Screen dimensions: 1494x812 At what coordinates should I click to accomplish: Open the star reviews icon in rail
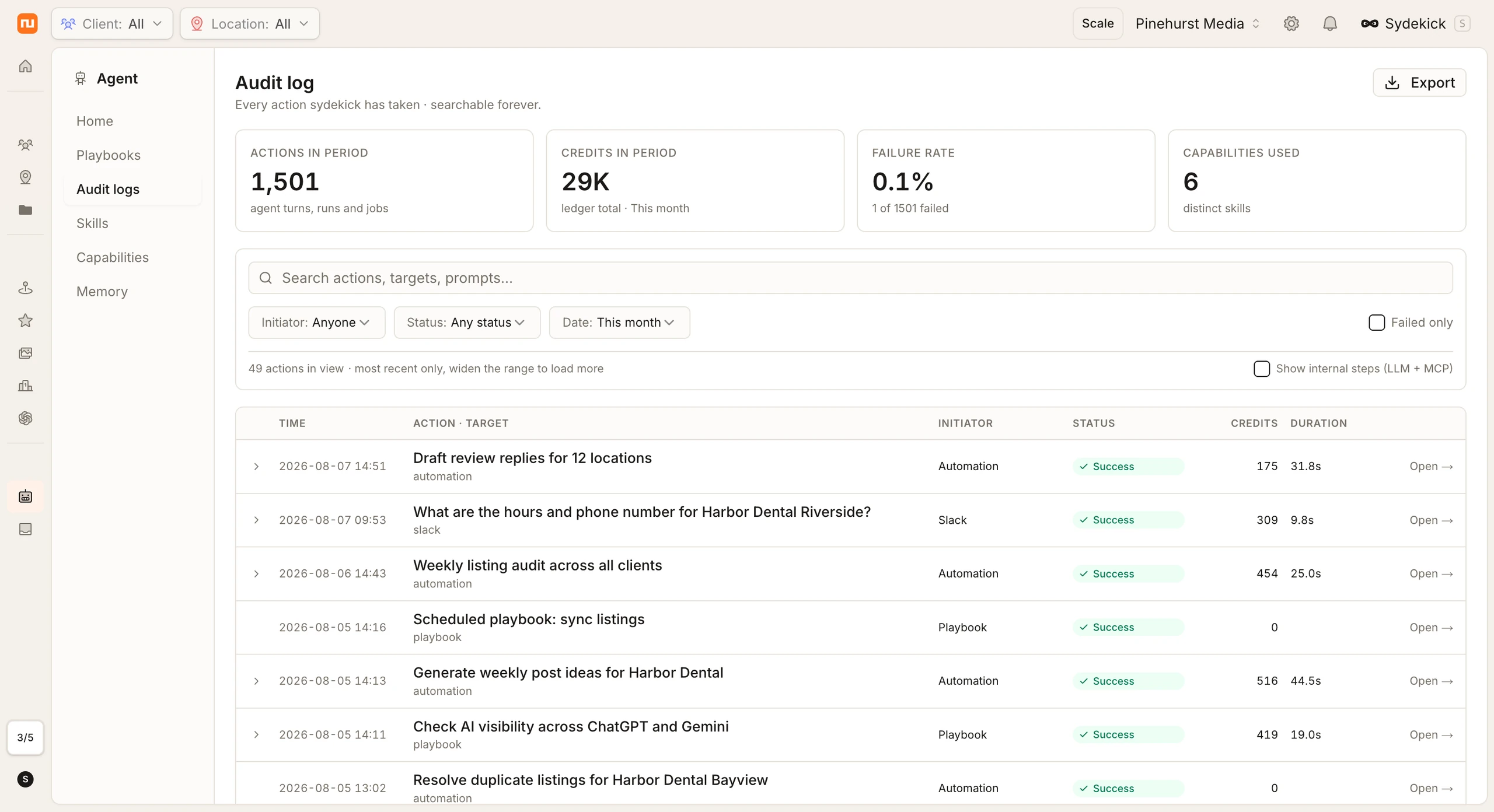coord(25,320)
